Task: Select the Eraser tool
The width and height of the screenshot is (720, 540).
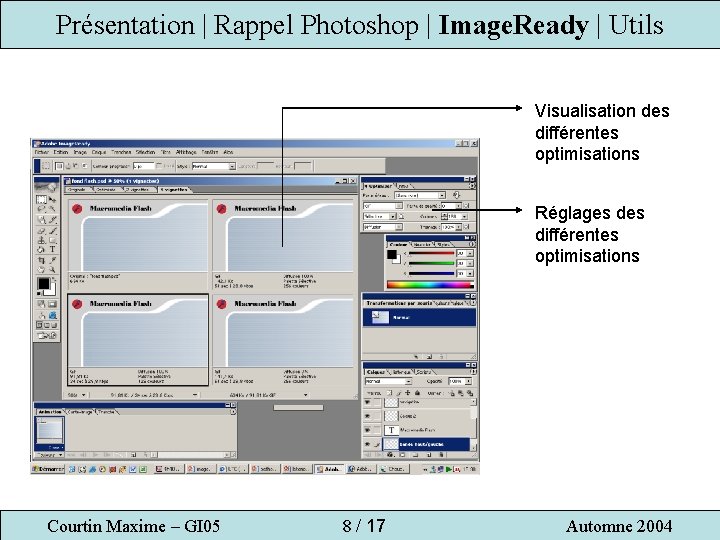Action: pos(41,231)
